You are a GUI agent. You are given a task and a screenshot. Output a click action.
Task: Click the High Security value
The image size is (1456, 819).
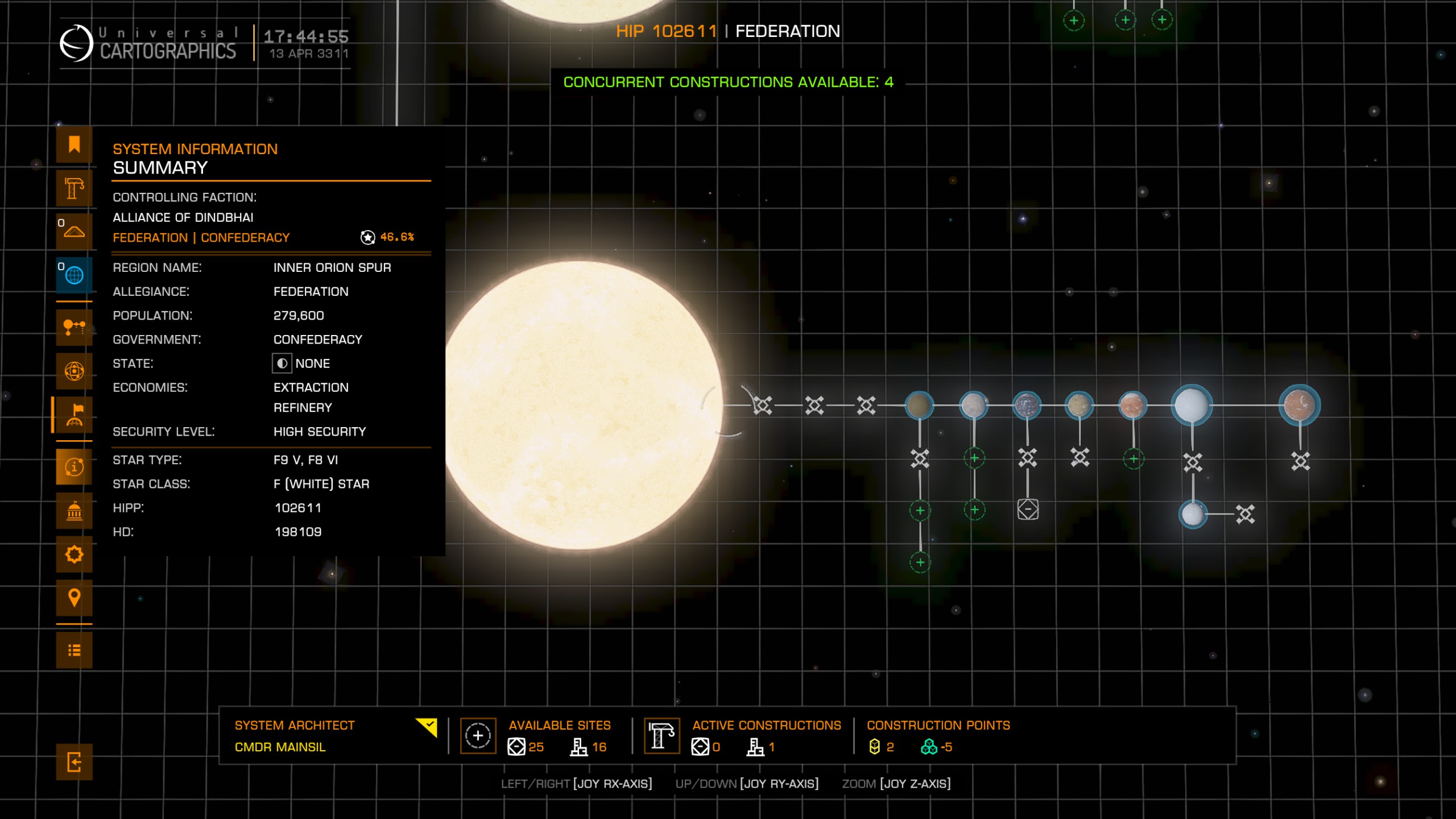coord(320,432)
